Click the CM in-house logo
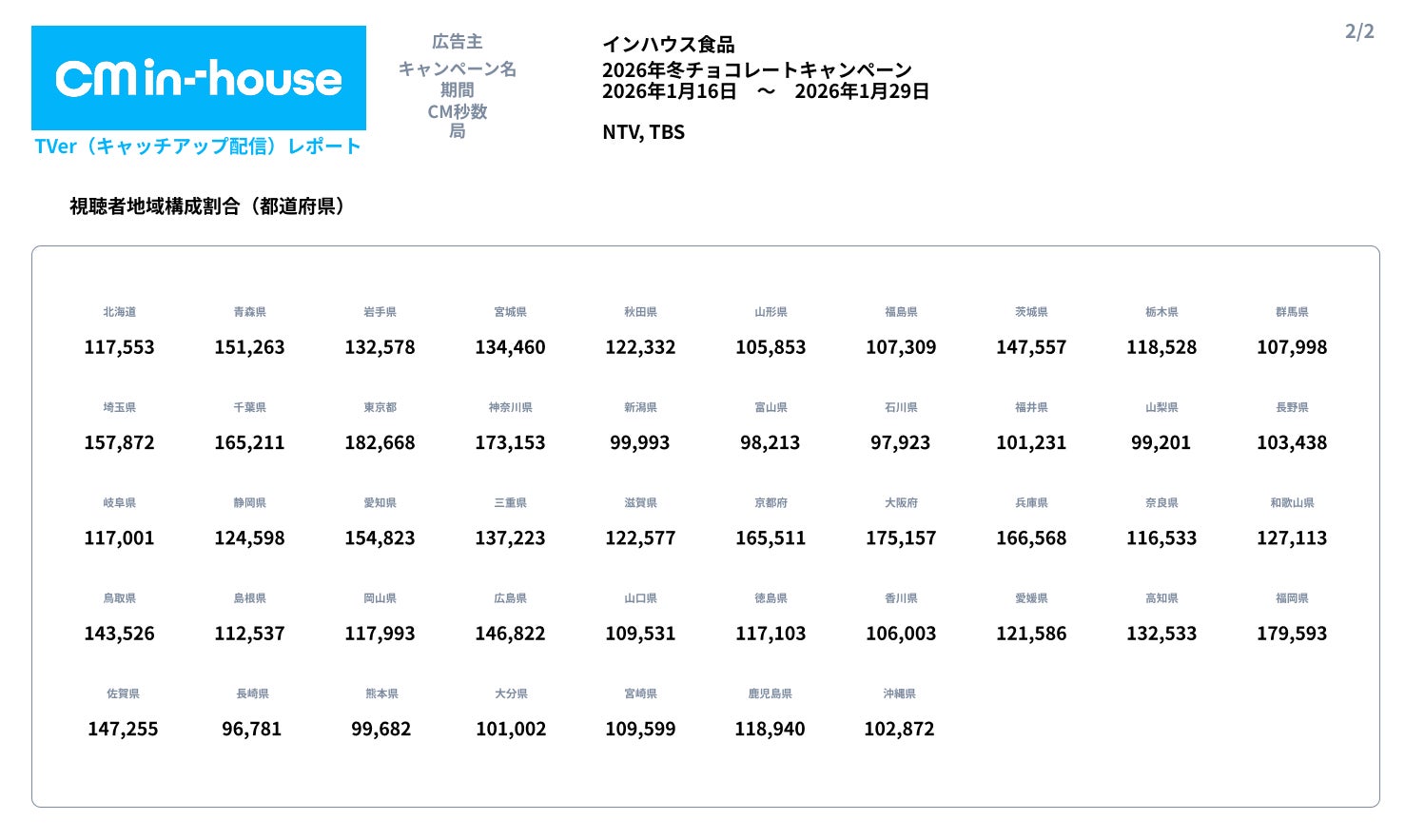The height and width of the screenshot is (840, 1405). pos(198,78)
